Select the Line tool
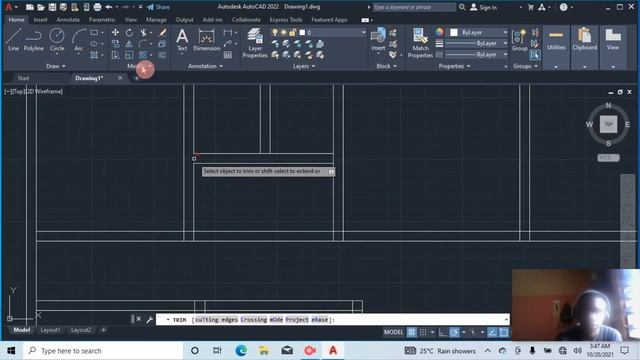Viewport: 640px width, 360px height. click(x=13, y=40)
